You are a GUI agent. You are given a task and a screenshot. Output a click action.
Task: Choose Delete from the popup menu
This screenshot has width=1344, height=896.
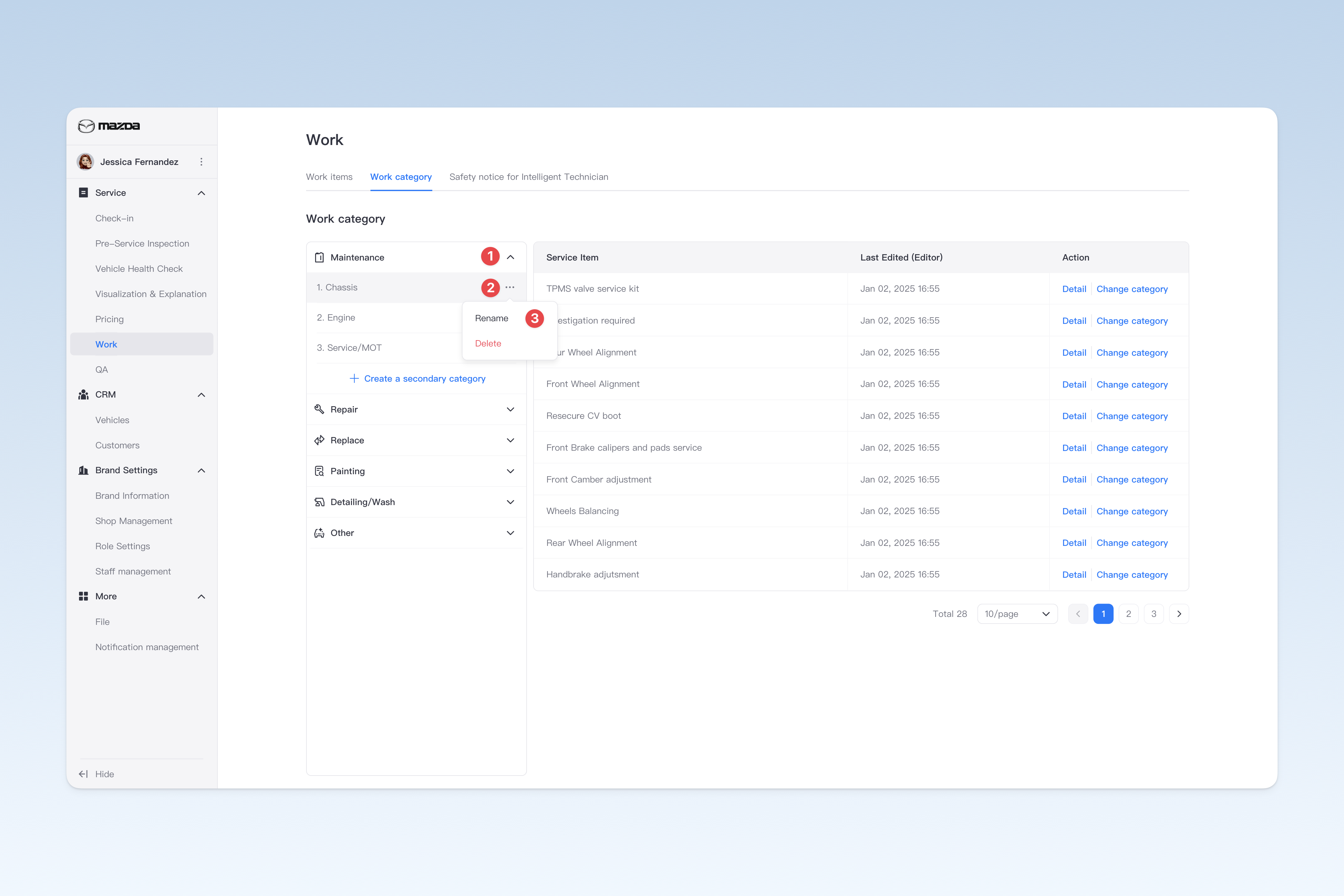pos(488,343)
